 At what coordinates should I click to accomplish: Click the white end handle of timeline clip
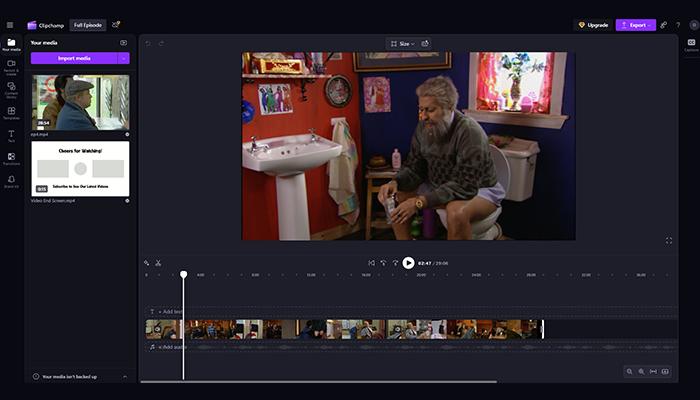pyautogui.click(x=543, y=329)
